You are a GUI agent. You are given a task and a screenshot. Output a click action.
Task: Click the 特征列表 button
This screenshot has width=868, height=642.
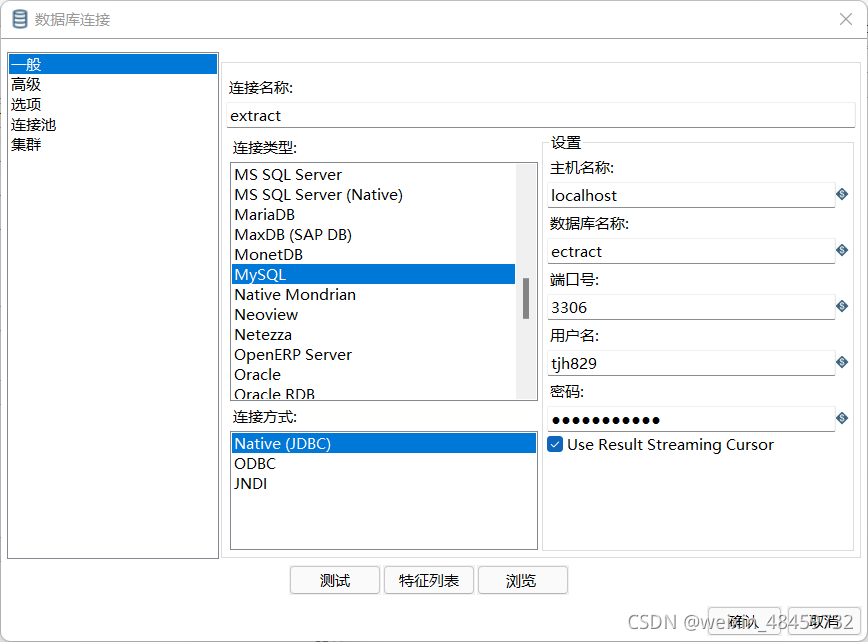(429, 581)
